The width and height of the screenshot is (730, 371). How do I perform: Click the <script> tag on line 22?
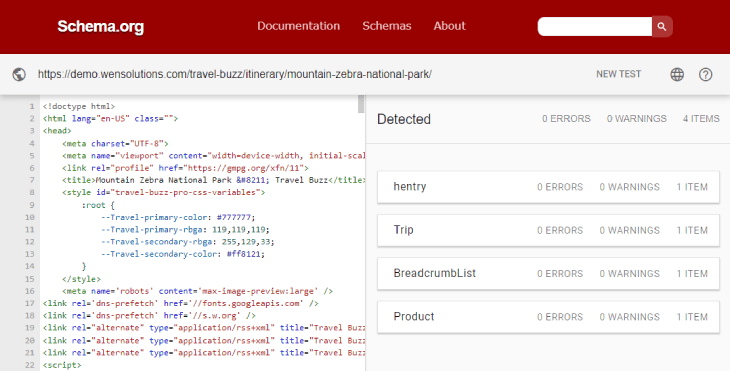pos(62,365)
